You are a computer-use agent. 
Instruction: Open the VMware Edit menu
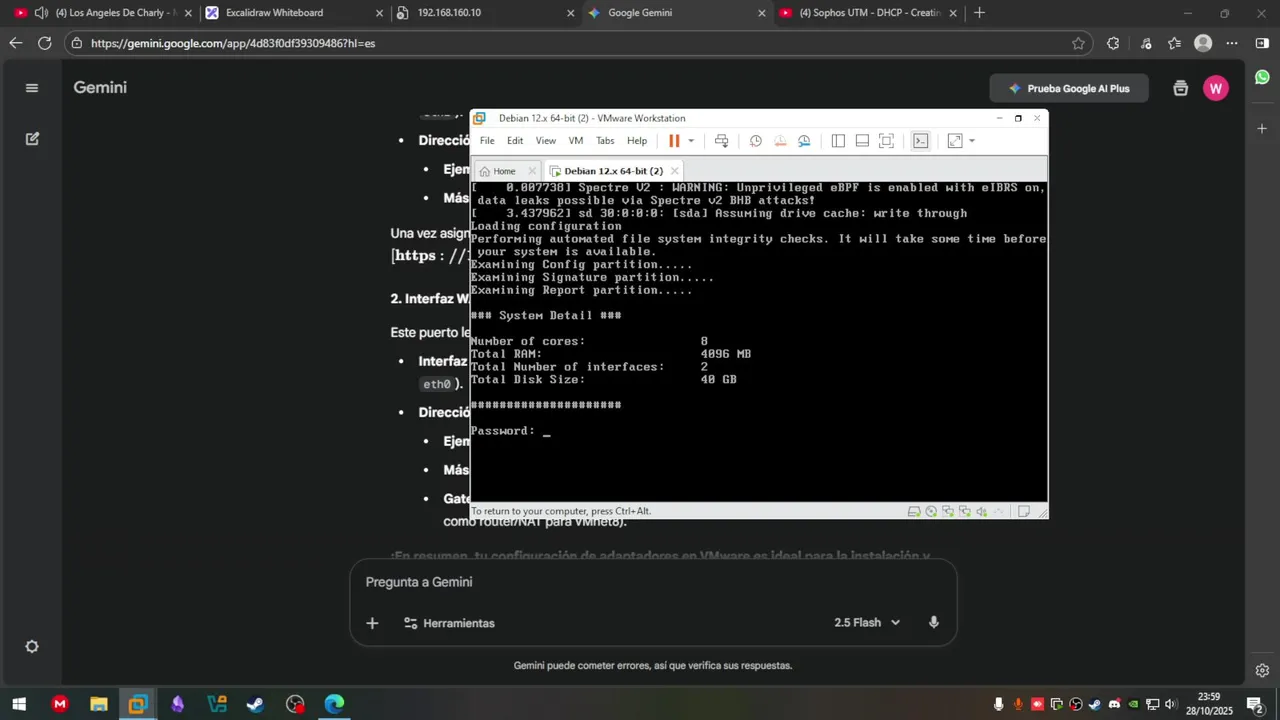515,141
